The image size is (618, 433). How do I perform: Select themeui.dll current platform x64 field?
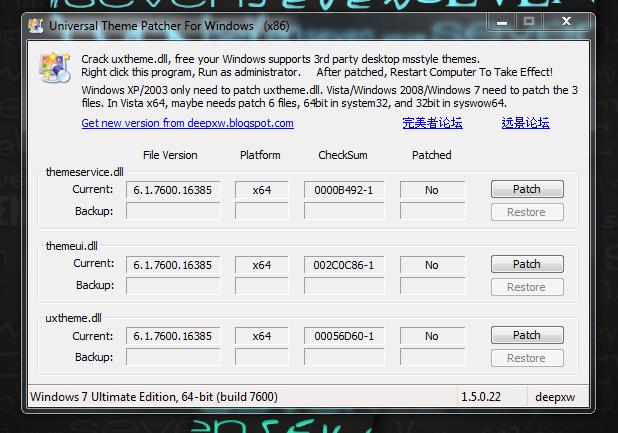(x=262, y=265)
